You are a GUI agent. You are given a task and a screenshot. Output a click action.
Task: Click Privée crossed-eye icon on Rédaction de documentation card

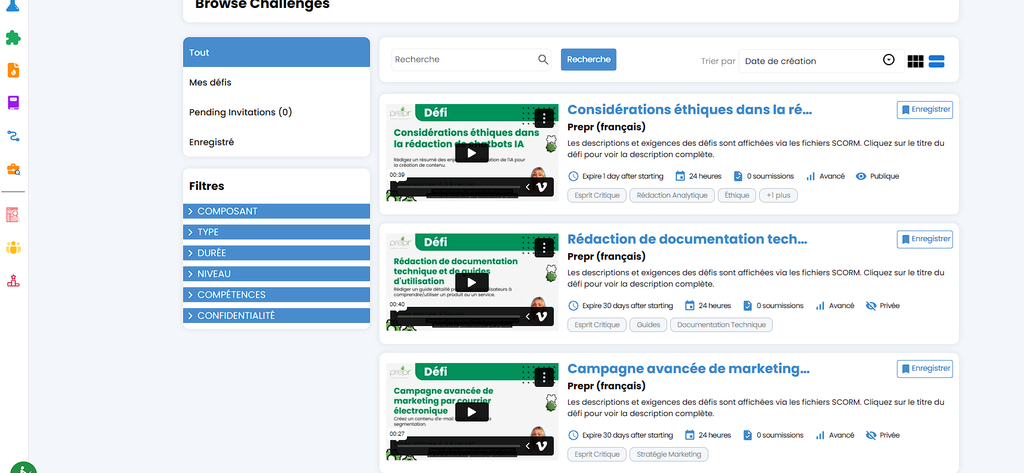coord(871,306)
